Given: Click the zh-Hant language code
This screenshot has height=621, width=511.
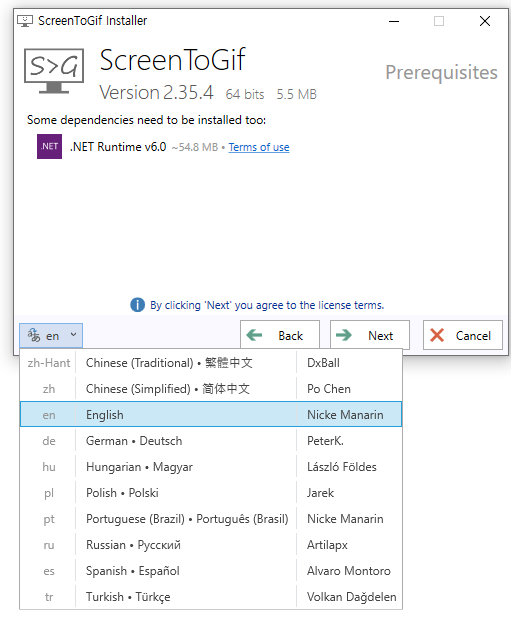Looking at the screenshot, I should click(49, 363).
